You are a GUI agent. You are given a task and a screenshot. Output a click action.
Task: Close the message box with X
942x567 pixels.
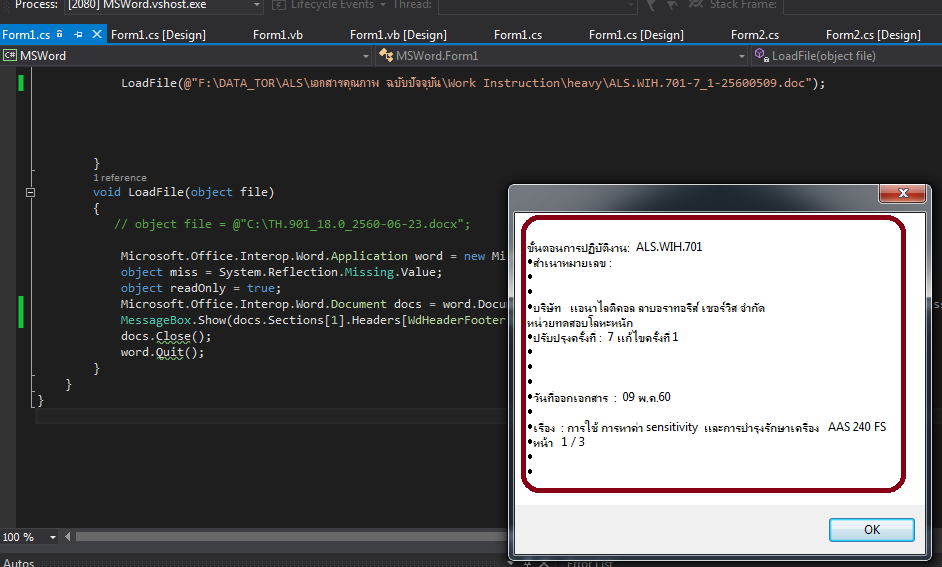902,193
